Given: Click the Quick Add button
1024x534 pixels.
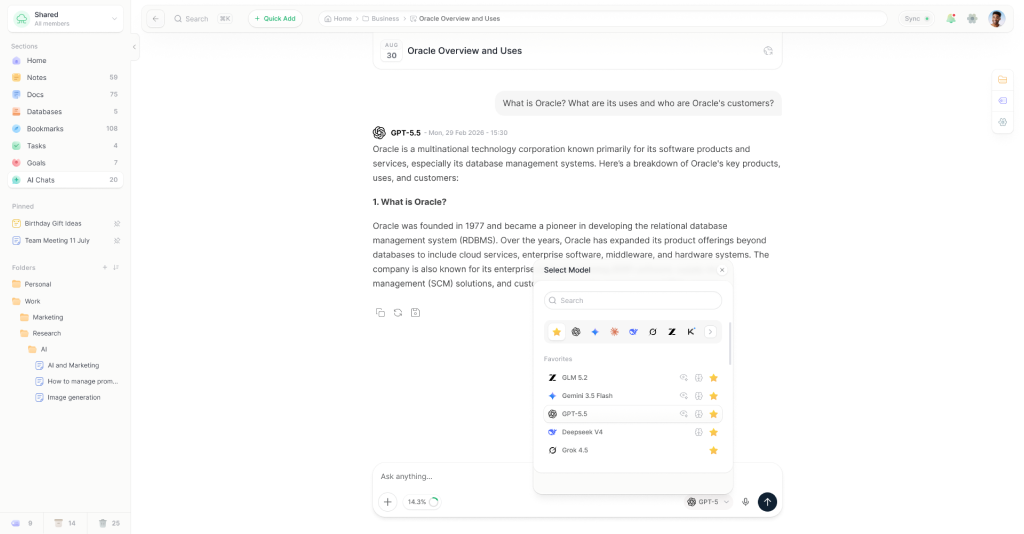Looking at the screenshot, I should pos(275,19).
